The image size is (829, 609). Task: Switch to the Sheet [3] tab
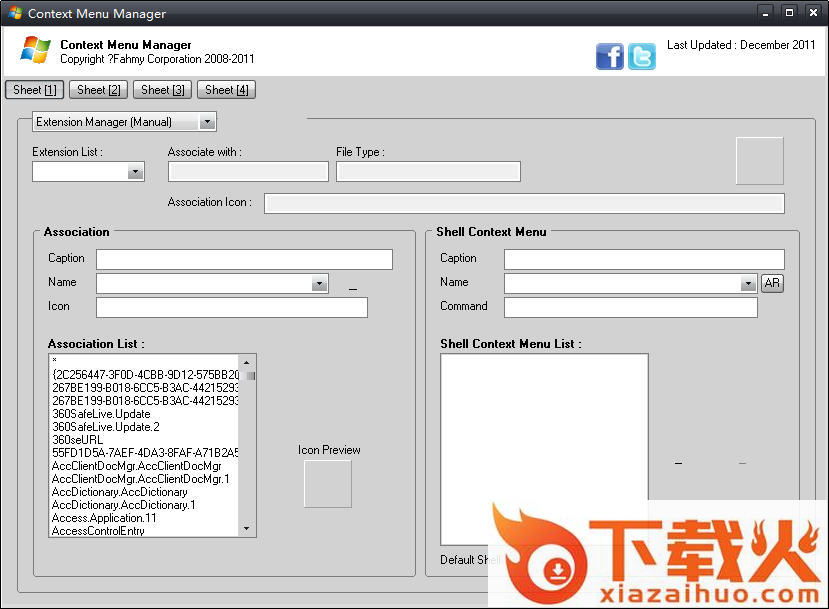click(162, 90)
